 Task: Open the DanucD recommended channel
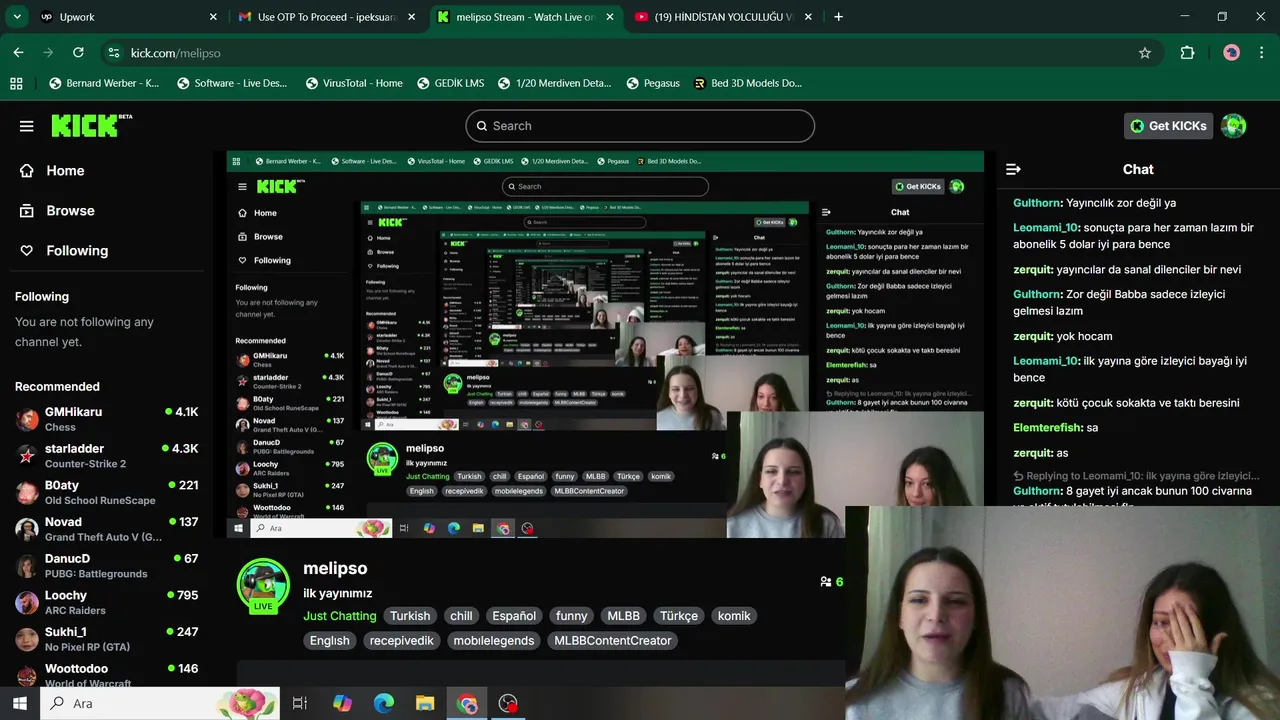(107, 566)
